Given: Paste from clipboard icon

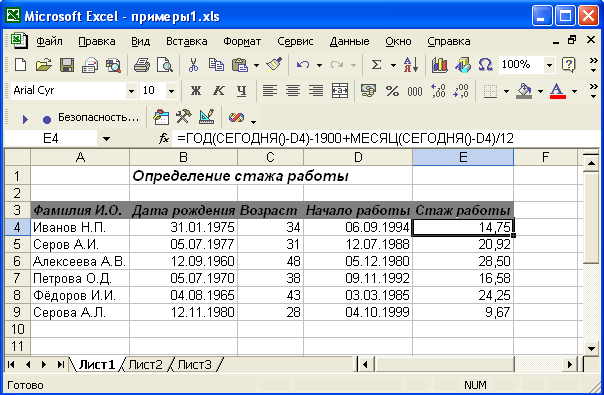Looking at the screenshot, I should 240,65.
